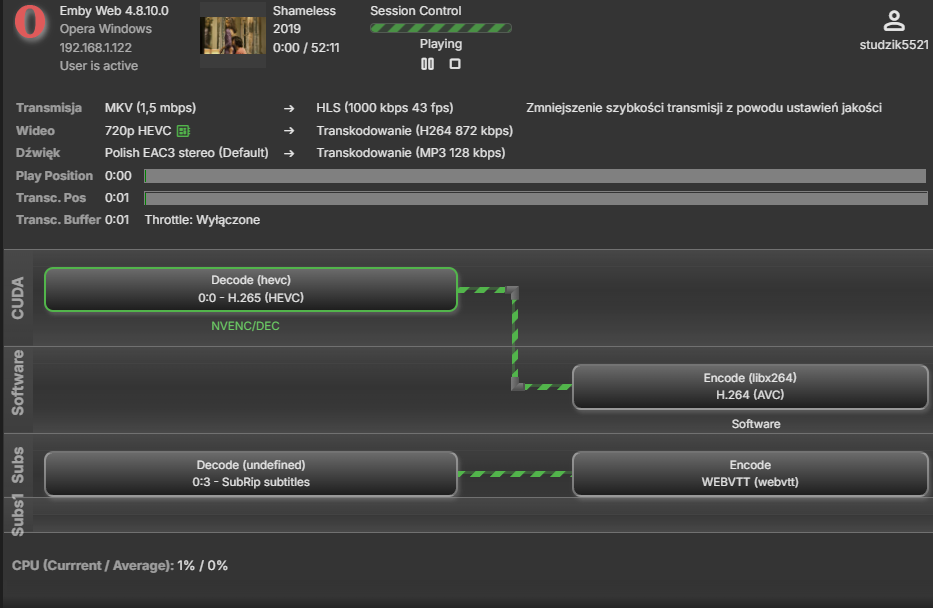Viewport: 933px width, 608px height.
Task: Click the Shameless title text
Action: pos(304,11)
